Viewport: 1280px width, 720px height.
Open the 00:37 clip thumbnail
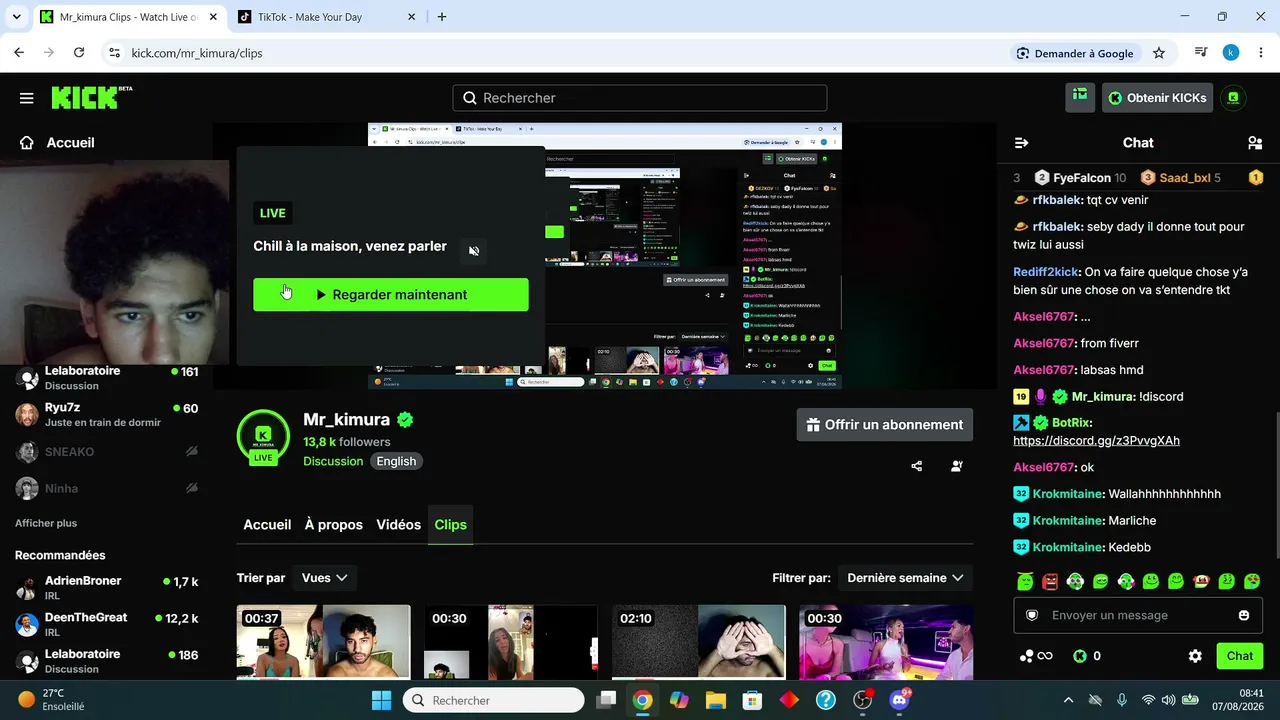pyautogui.click(x=323, y=642)
